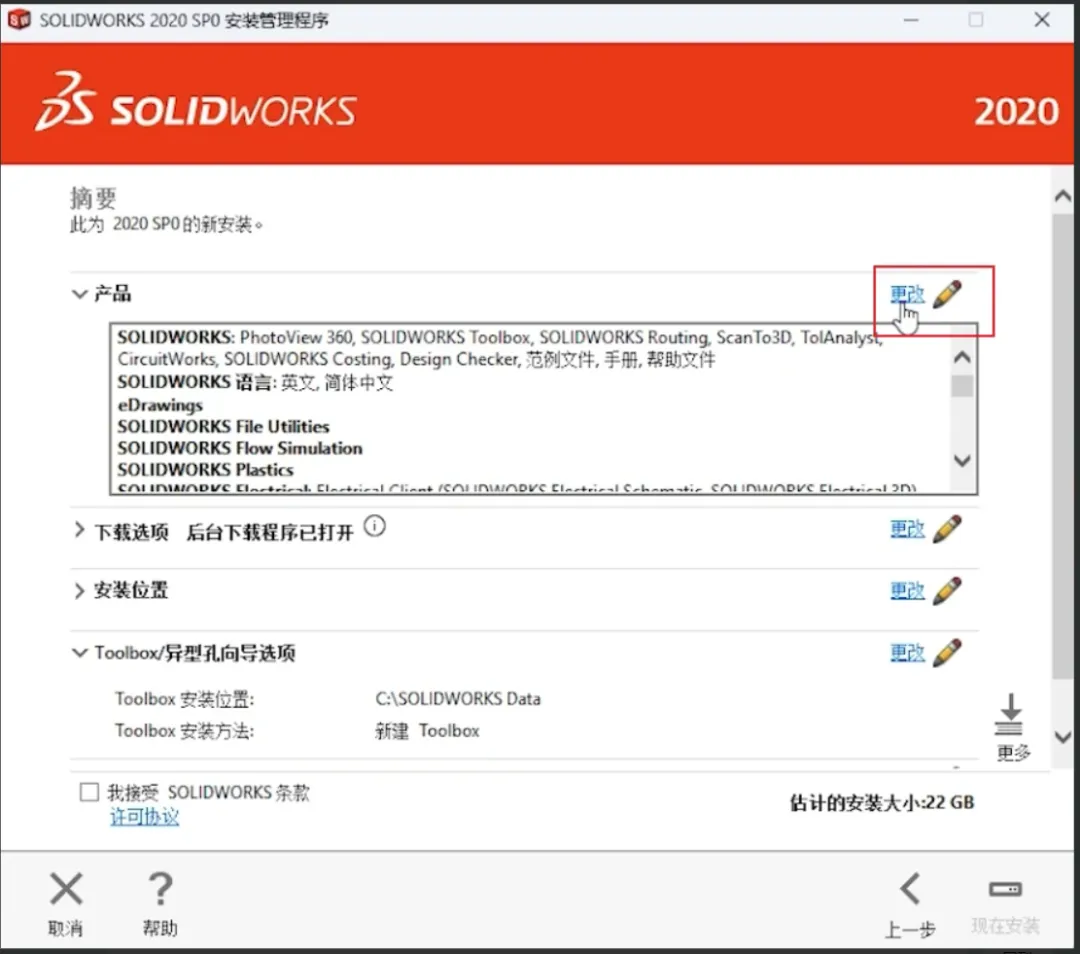Close the installation manager window
The height and width of the screenshot is (954, 1080).
point(1042,20)
